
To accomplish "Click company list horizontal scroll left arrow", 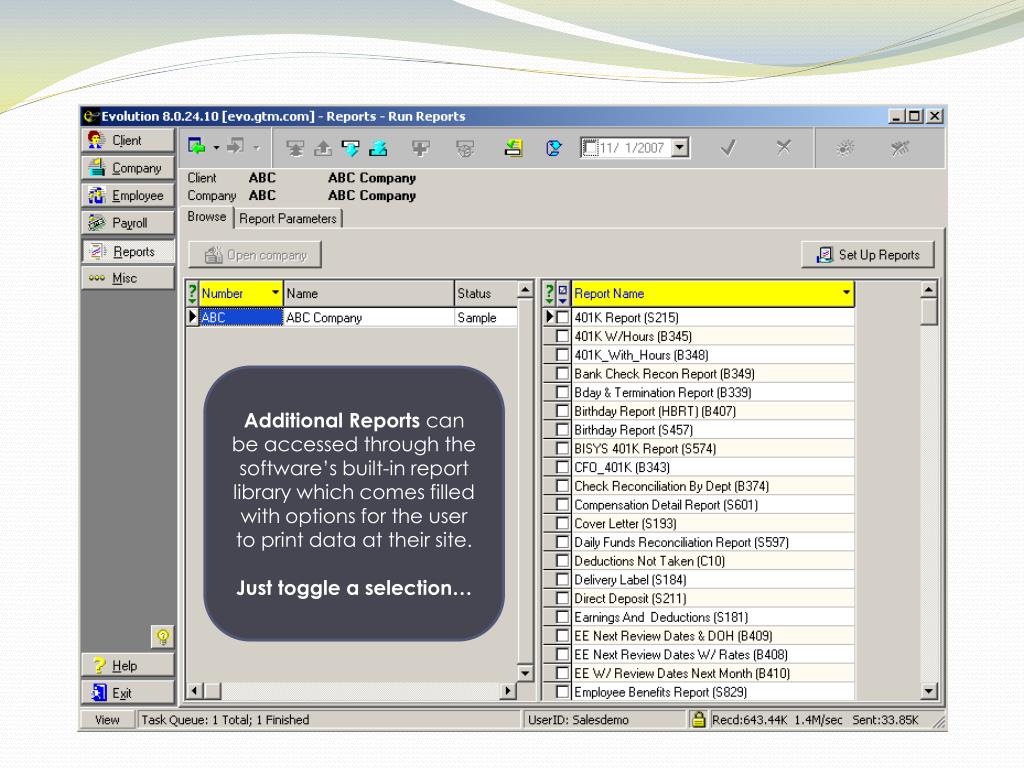I will (195, 690).
